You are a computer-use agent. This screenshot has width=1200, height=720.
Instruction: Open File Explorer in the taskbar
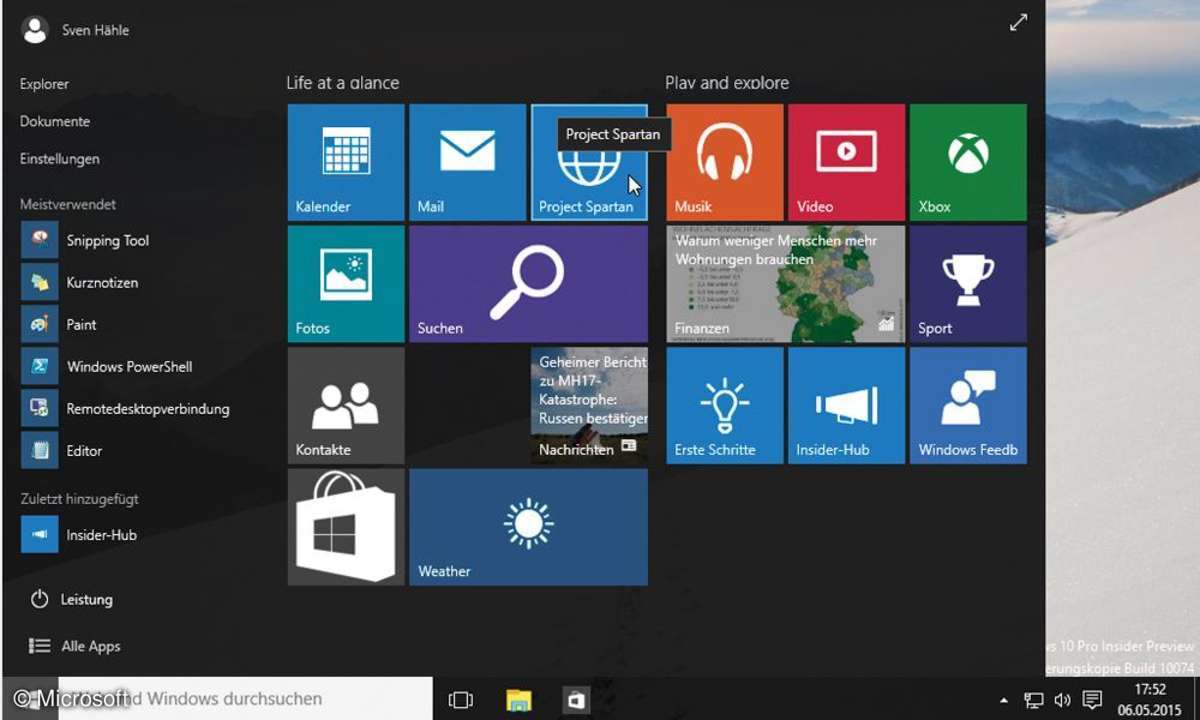point(518,699)
